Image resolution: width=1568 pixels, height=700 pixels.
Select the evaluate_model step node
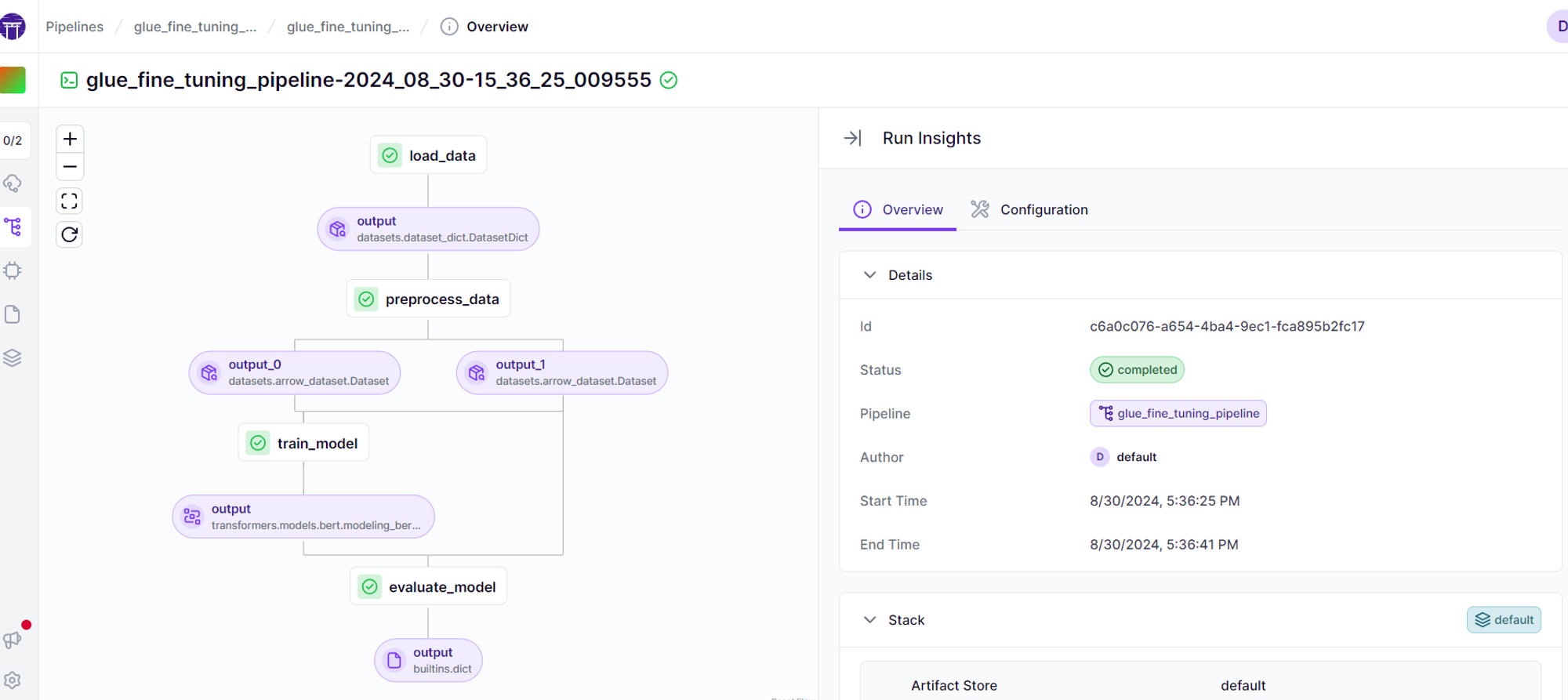click(428, 586)
